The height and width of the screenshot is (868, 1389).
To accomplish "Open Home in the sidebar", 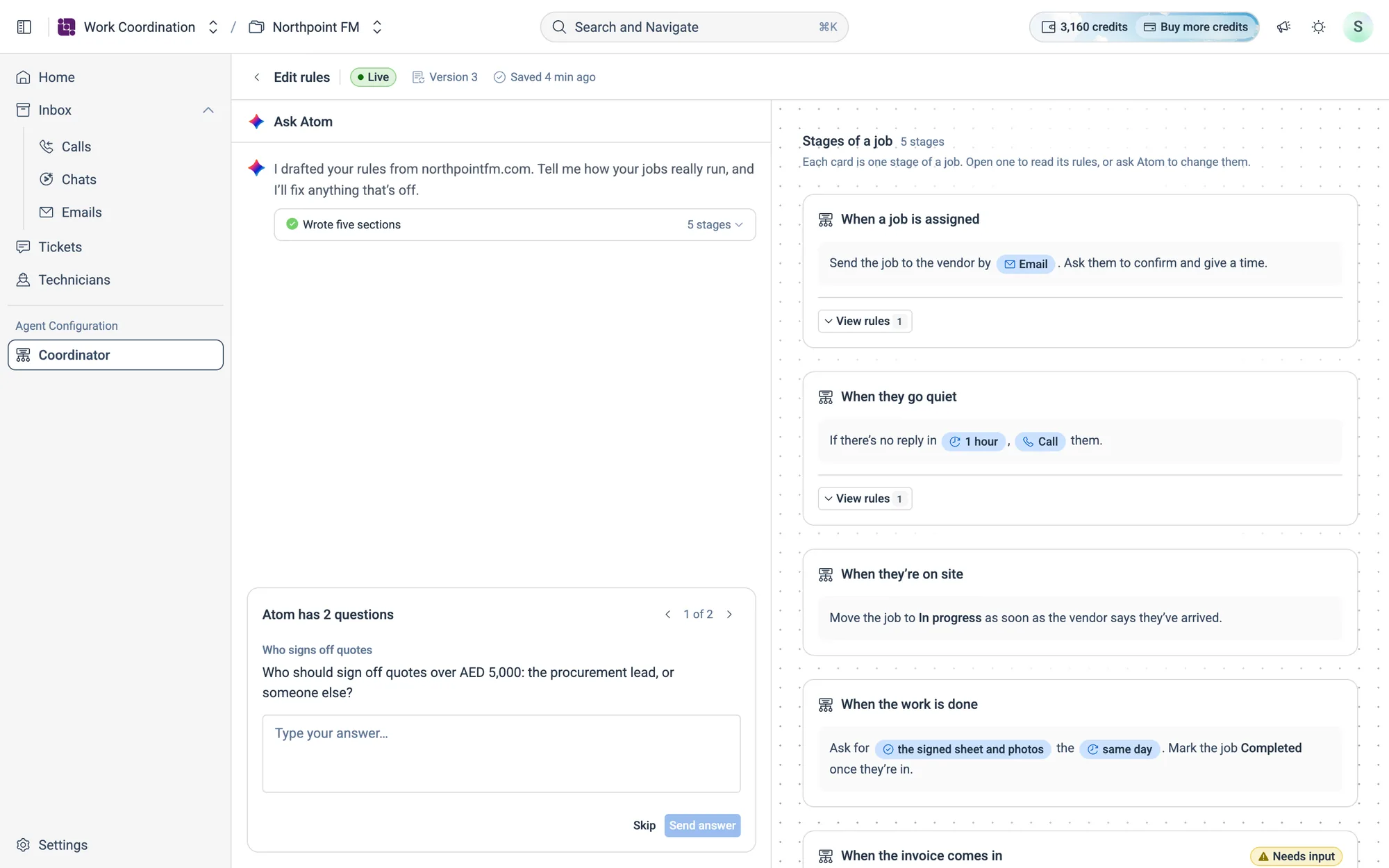I will pos(115,77).
